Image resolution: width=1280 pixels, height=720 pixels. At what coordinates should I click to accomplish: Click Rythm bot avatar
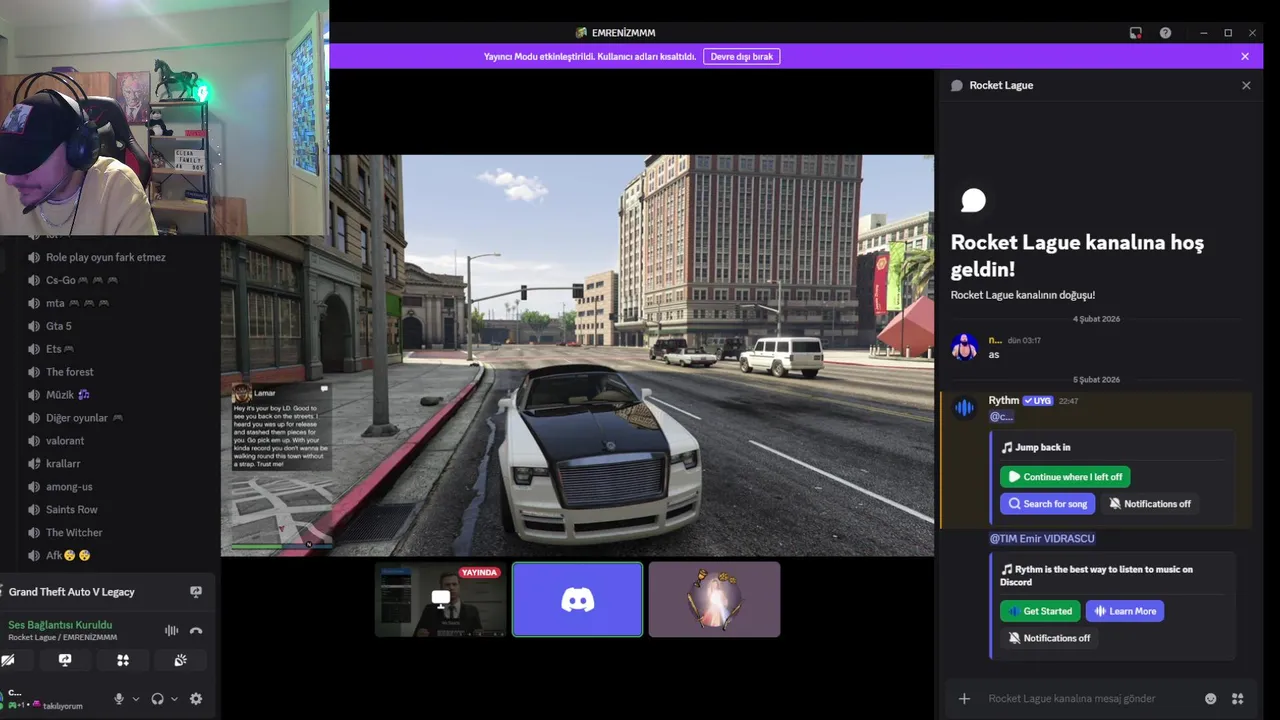click(x=964, y=408)
